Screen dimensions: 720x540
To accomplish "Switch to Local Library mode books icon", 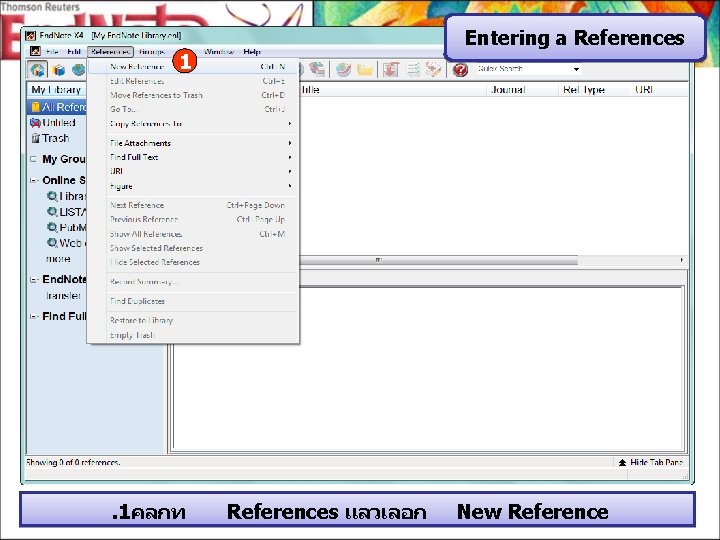I will [58, 70].
